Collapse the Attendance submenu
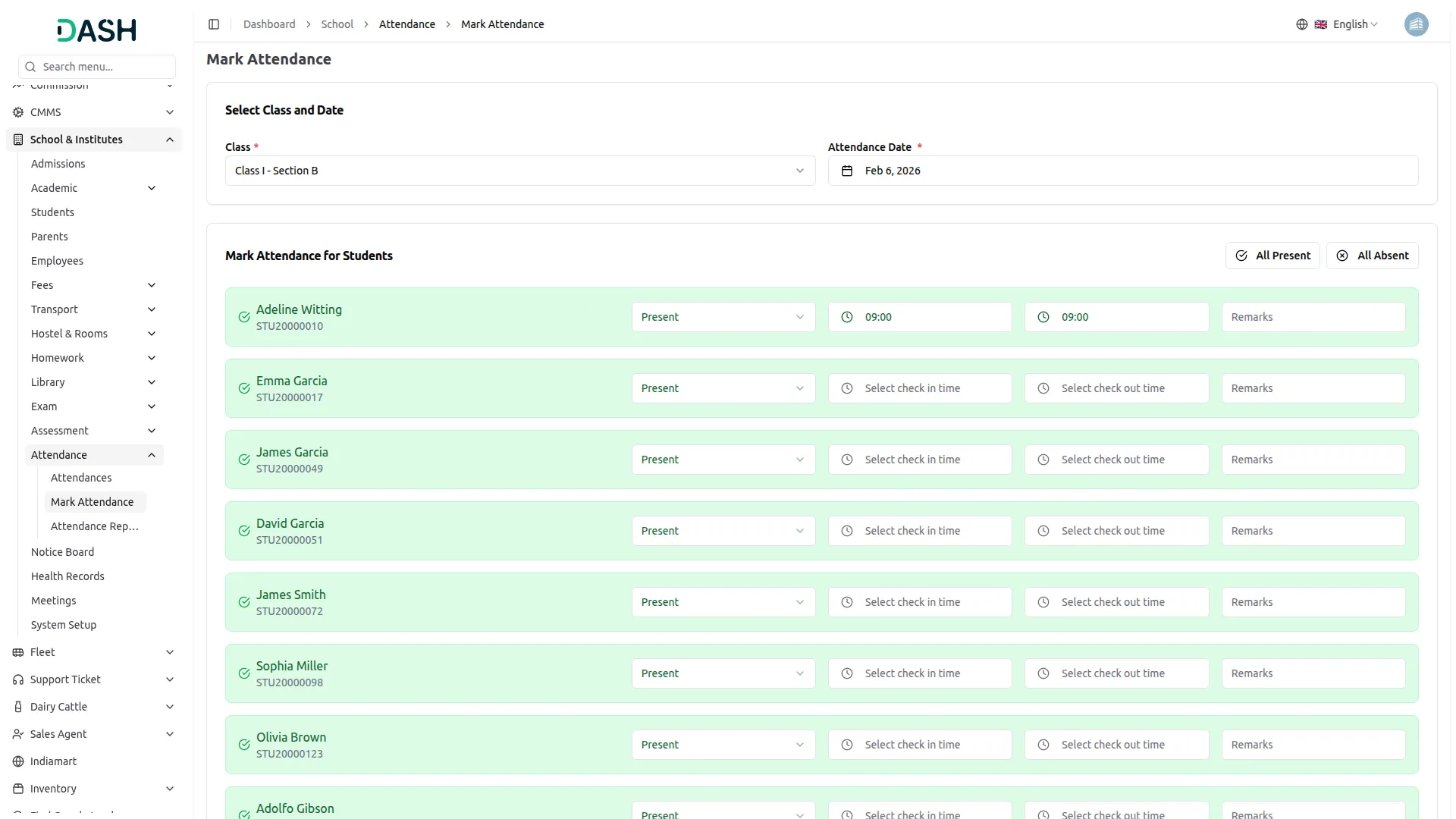Viewport: 1456px width, 819px height. [x=94, y=455]
